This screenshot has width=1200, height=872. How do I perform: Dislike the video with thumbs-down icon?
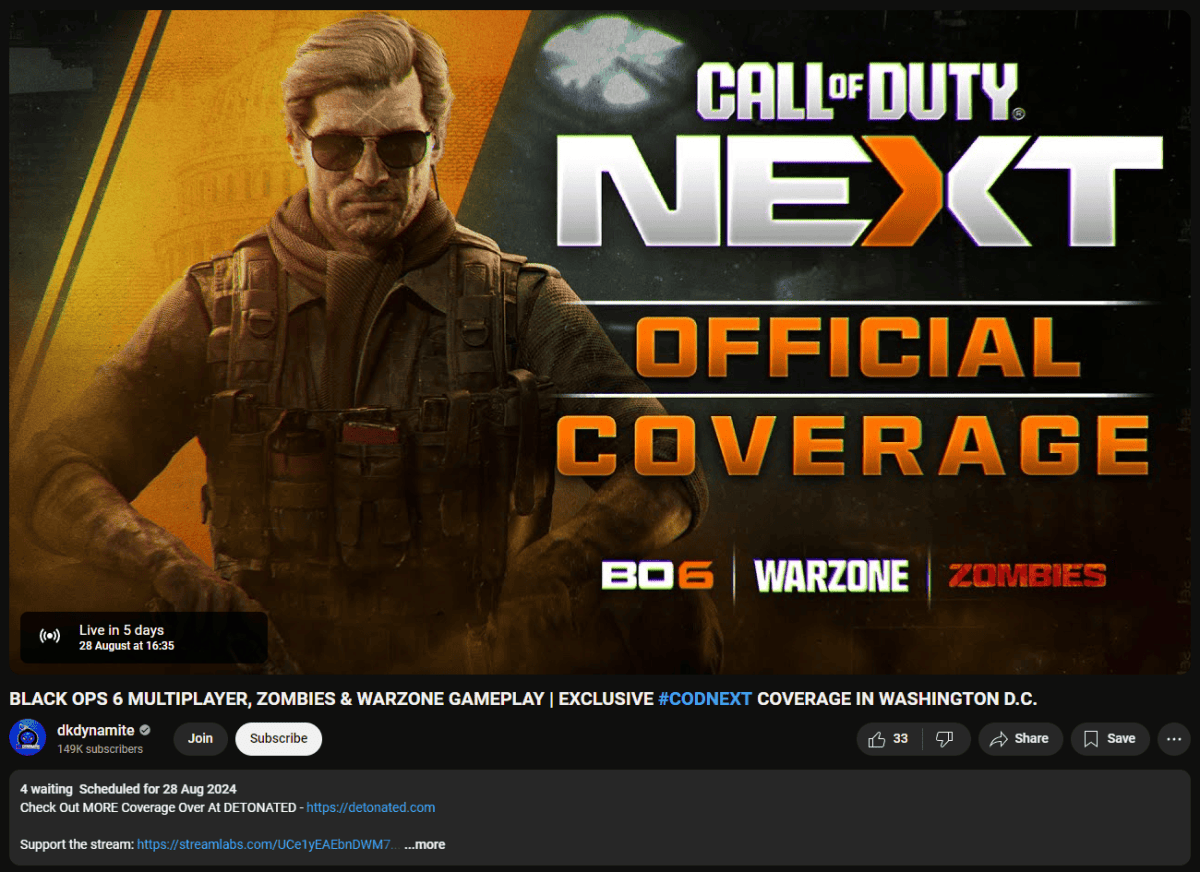click(x=945, y=739)
